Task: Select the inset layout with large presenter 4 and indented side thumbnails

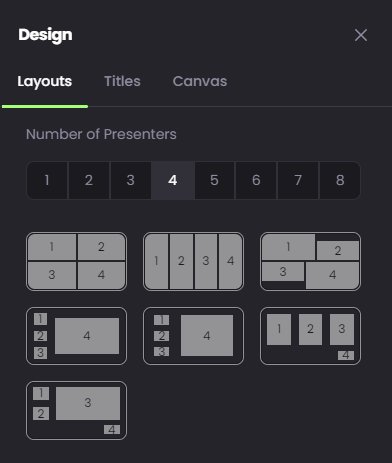Action: coord(193,336)
